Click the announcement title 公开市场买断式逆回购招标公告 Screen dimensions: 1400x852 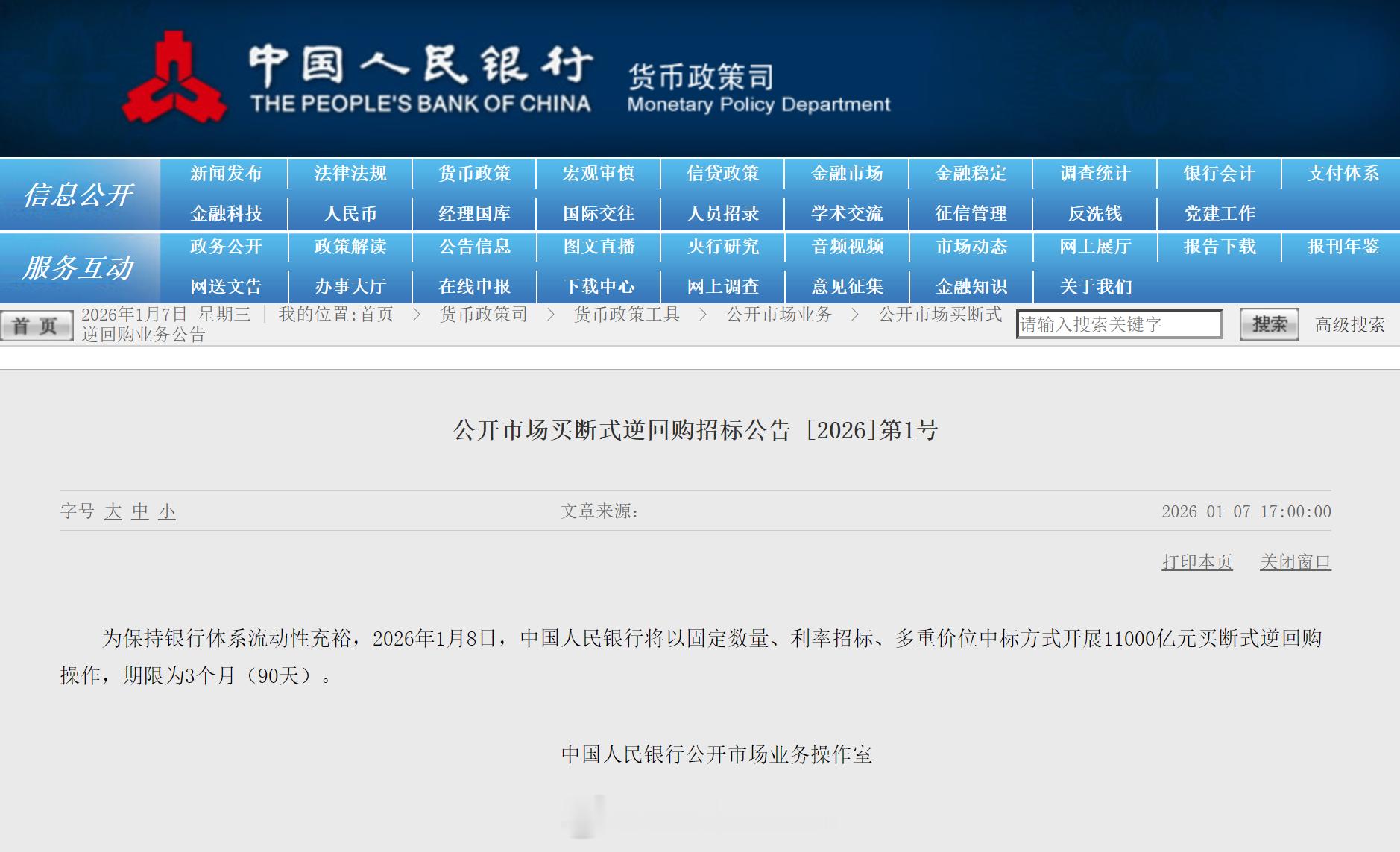pyautogui.click(x=622, y=430)
